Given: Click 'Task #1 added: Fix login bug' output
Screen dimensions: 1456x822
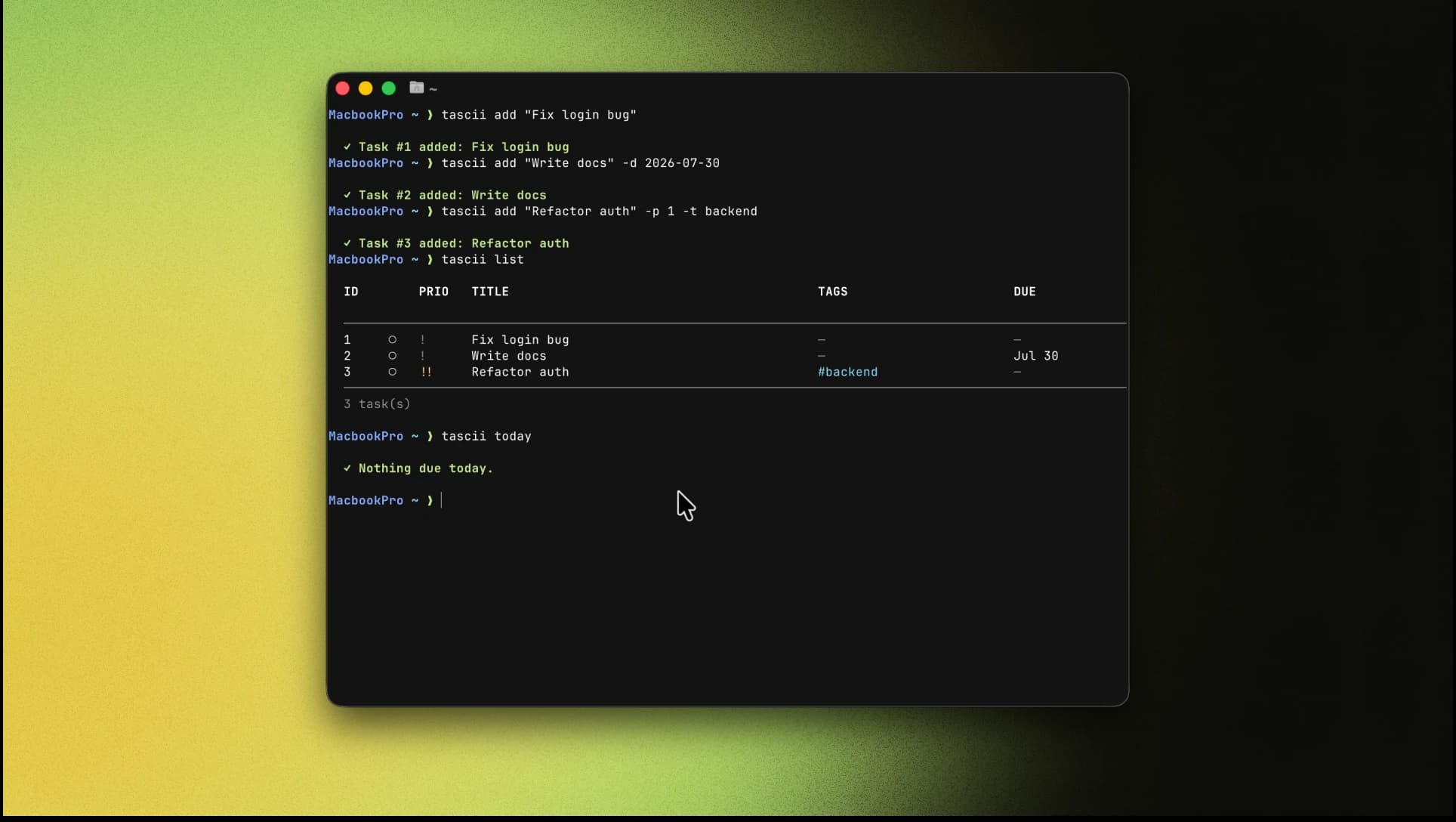Looking at the screenshot, I should tap(464, 147).
